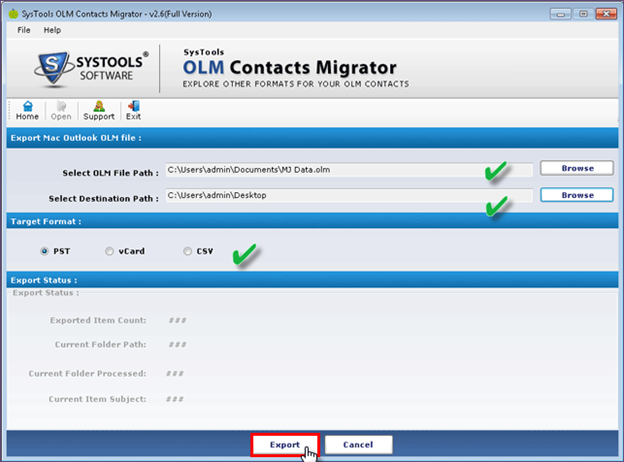
Task: Open the File menu
Action: click(x=23, y=30)
